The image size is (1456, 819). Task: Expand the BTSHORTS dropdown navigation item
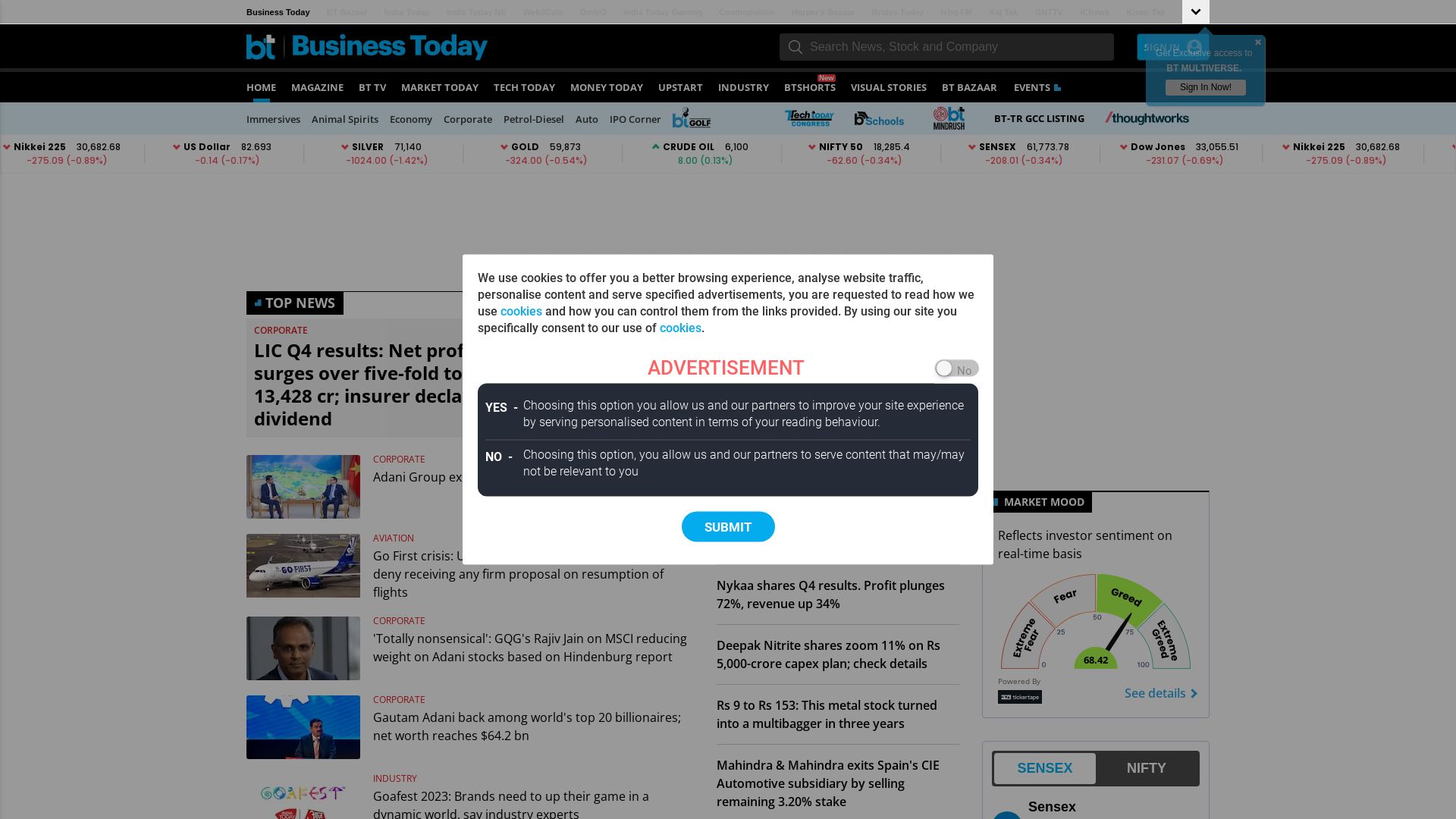[810, 87]
